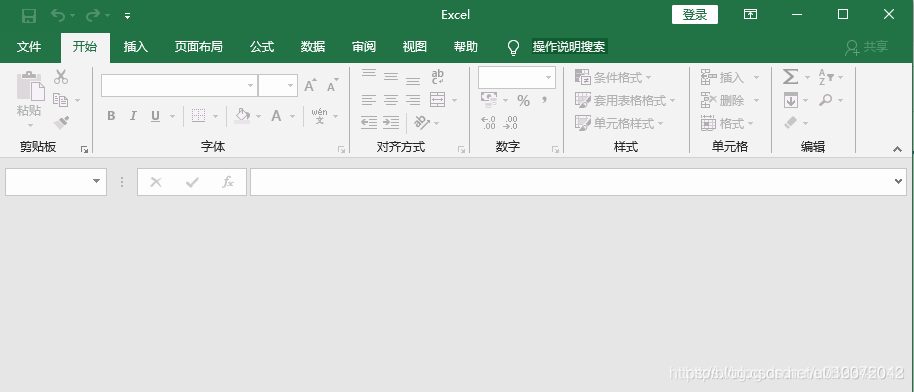Click the Font Color A icon
914x392 pixels.
(276, 116)
